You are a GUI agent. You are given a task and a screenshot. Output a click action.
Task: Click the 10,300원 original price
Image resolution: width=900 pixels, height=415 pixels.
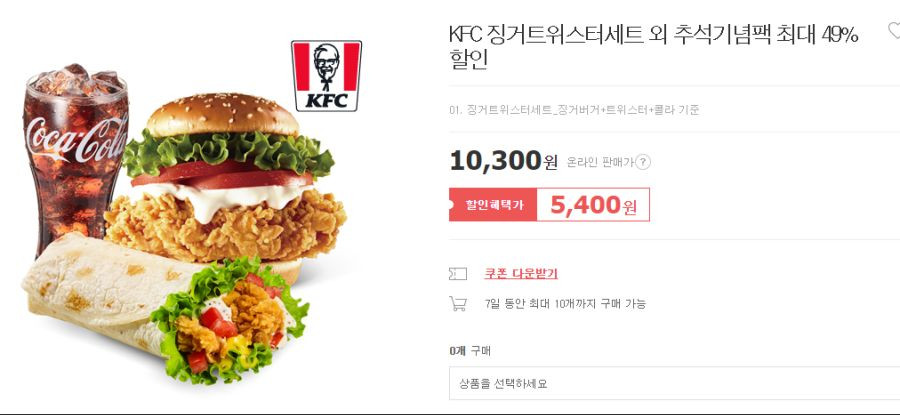tap(503, 161)
